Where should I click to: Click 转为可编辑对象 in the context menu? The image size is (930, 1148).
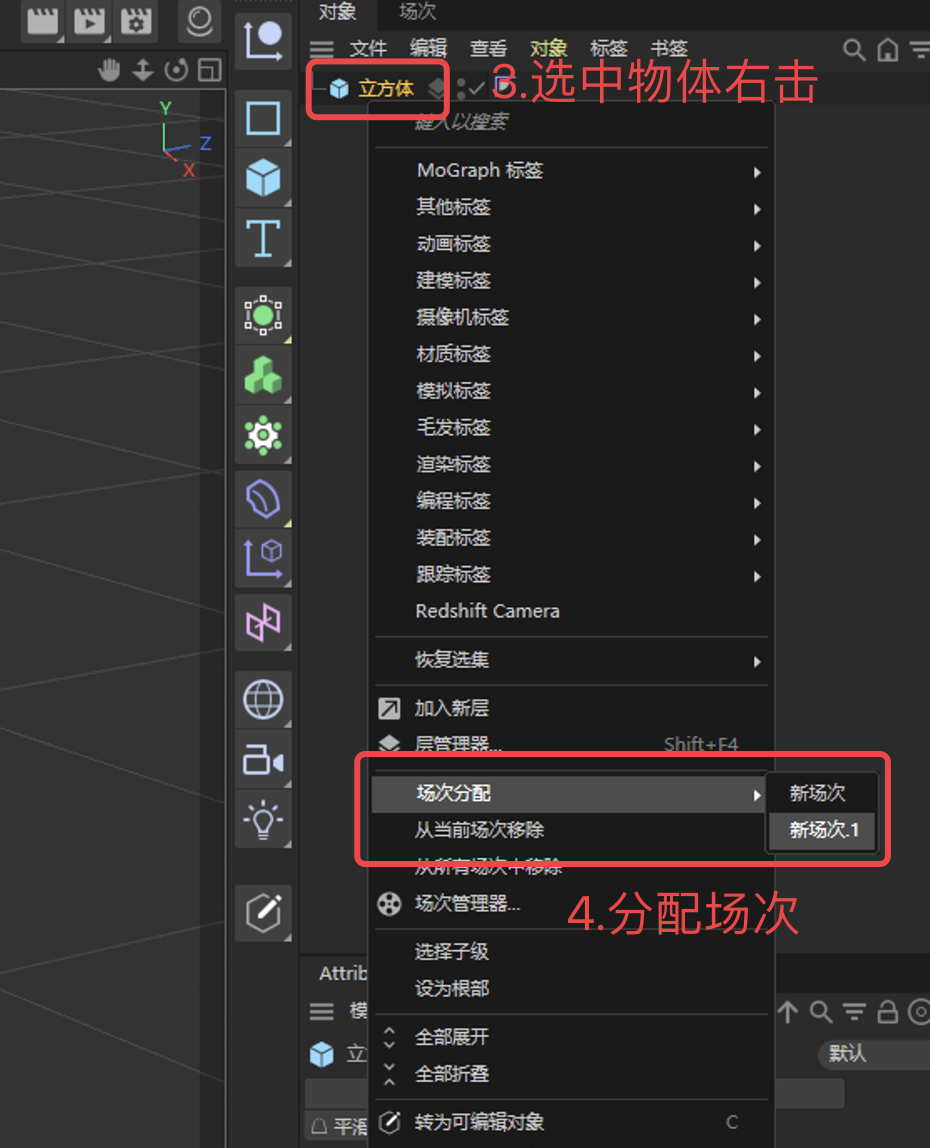[x=479, y=1122]
